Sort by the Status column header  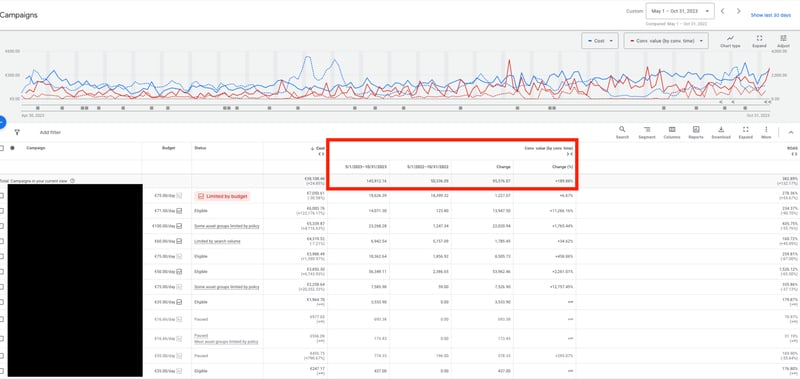click(x=199, y=148)
